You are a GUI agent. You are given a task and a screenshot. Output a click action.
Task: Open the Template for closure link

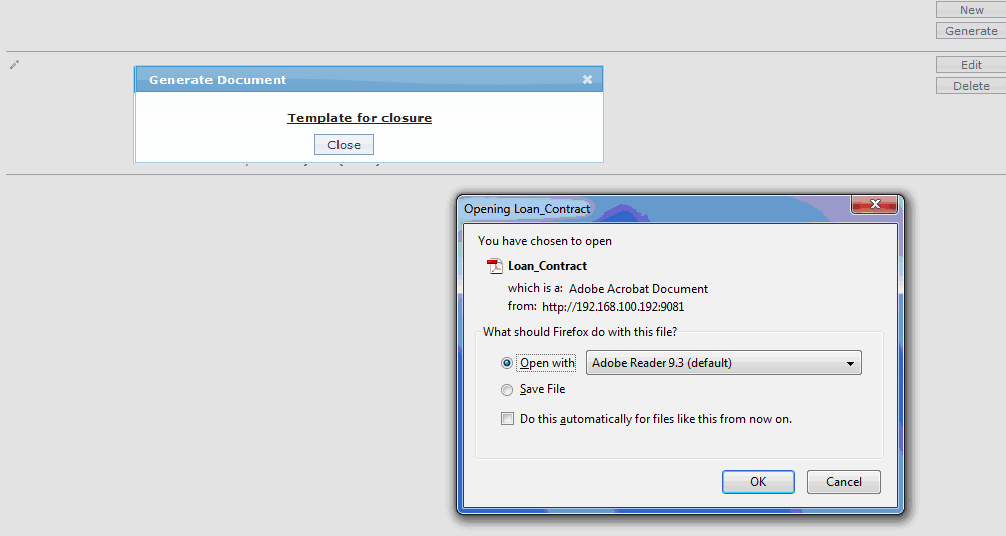(x=360, y=118)
